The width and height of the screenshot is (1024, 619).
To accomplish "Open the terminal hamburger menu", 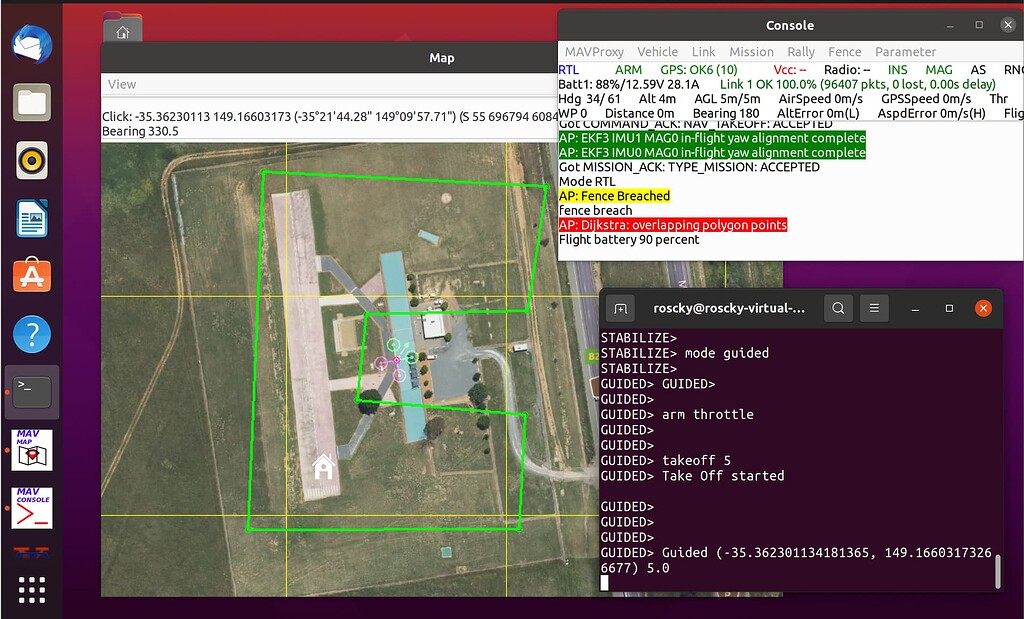I will 874,308.
